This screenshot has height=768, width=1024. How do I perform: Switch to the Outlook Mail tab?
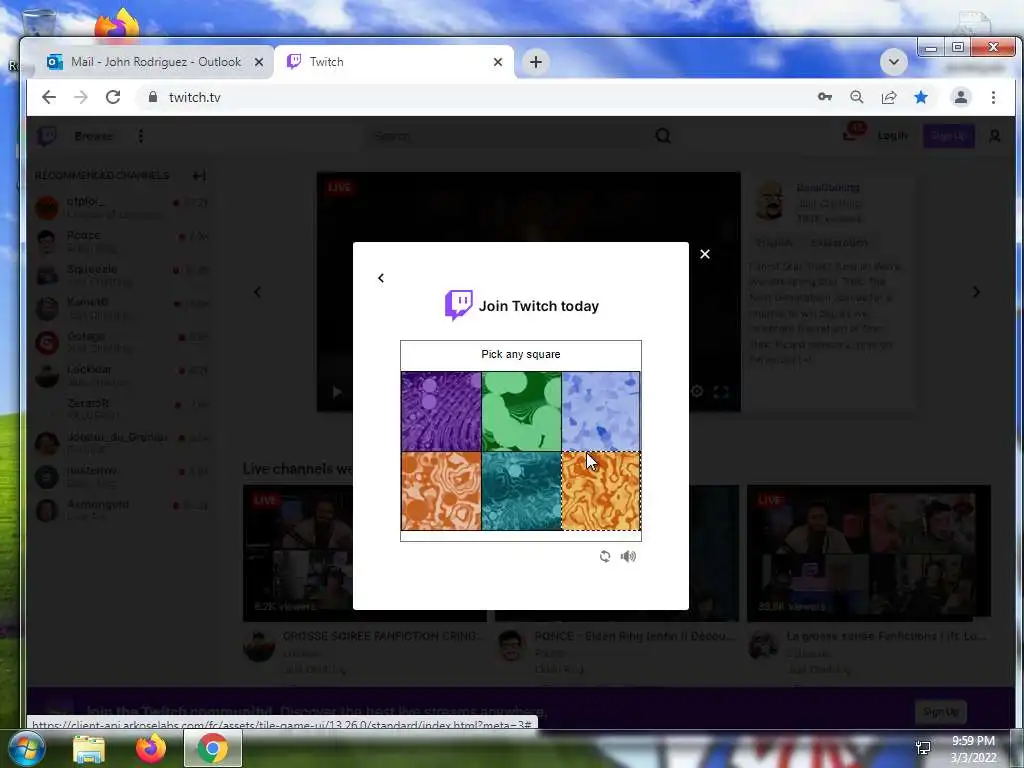154,62
